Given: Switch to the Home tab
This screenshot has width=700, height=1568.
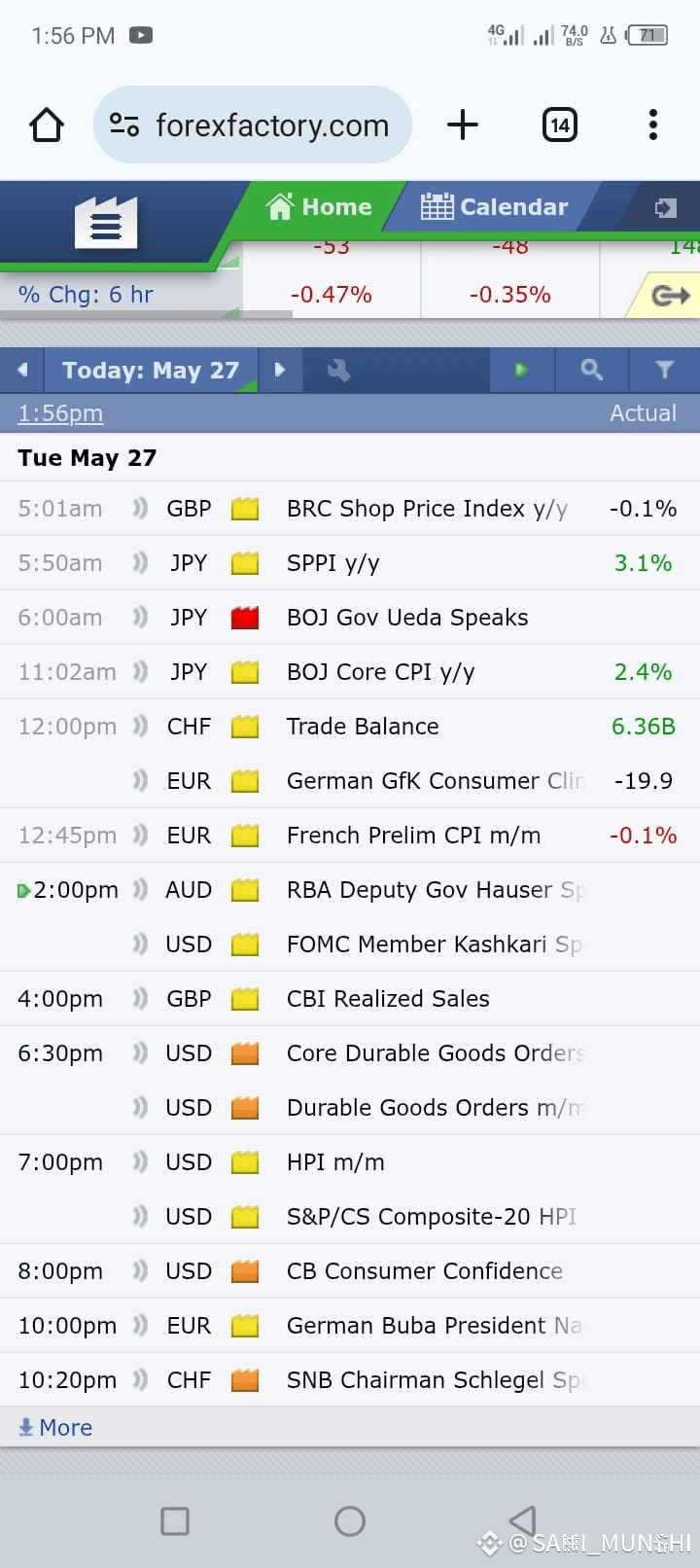Looking at the screenshot, I should (319, 206).
